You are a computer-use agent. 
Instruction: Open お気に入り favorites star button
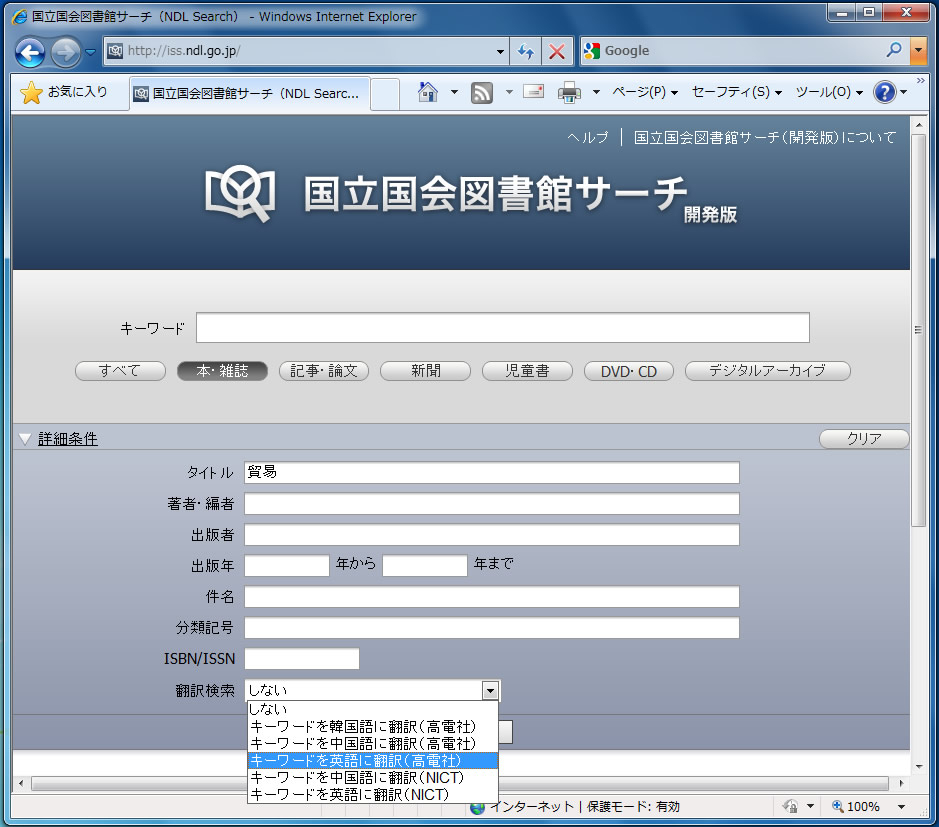click(63, 92)
